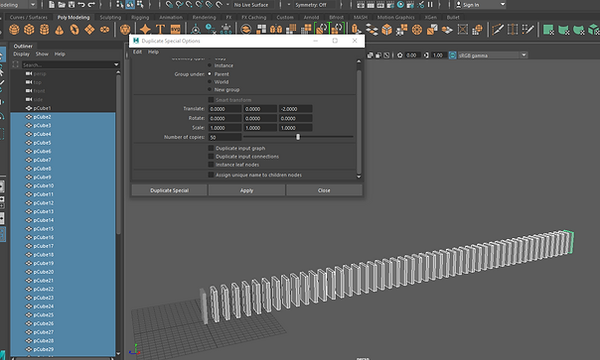600x360 pixels.
Task: Click the Insert Edge Loop tool icon
Action: (x=512, y=29)
